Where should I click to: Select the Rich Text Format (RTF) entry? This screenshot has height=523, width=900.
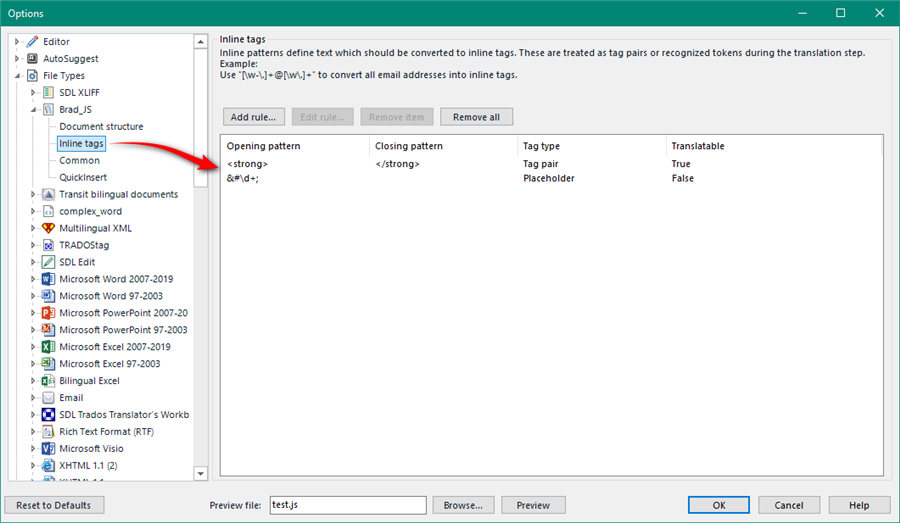coord(106,432)
